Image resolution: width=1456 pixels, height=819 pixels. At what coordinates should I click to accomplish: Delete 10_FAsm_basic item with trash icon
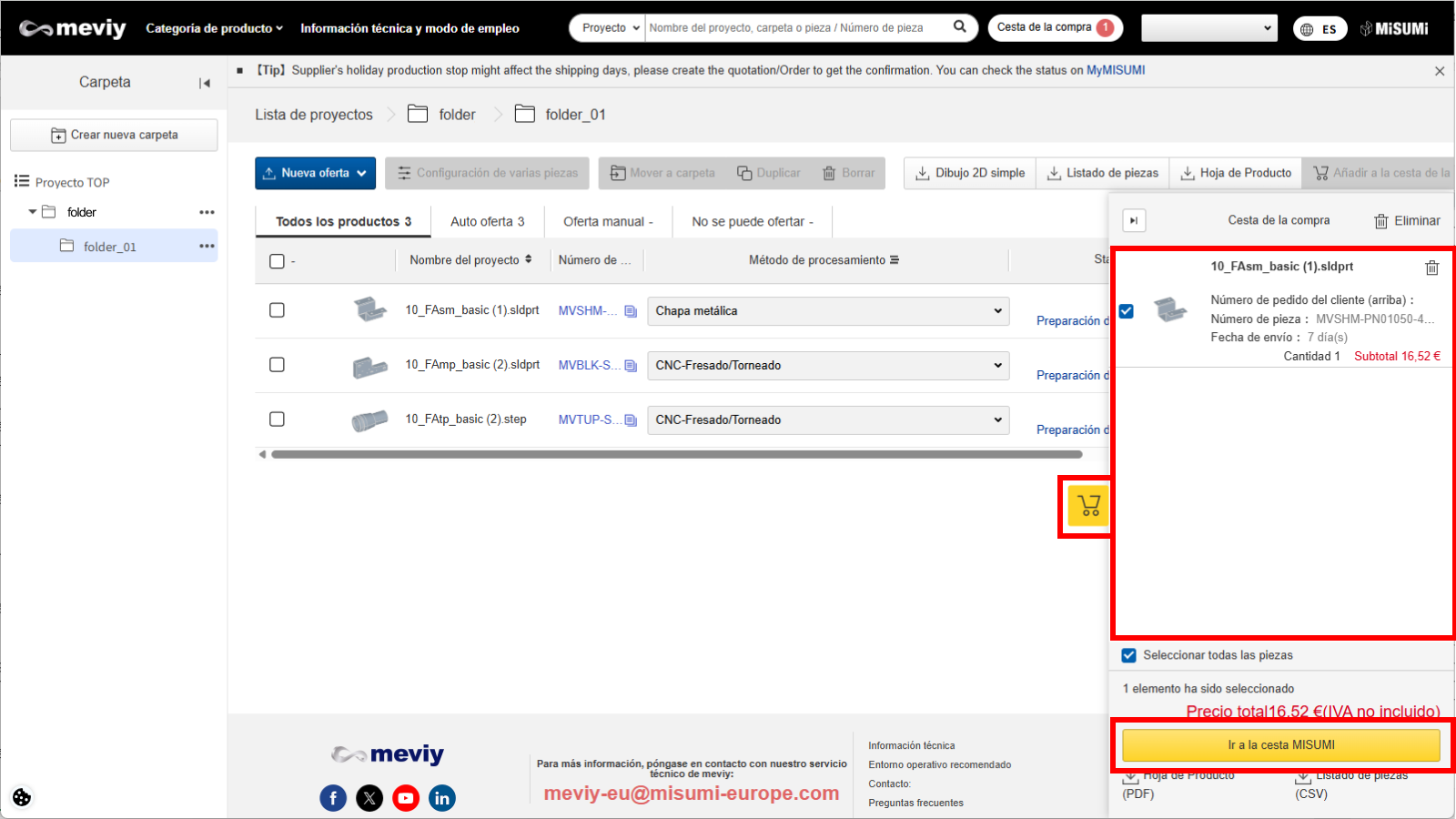tap(1431, 268)
